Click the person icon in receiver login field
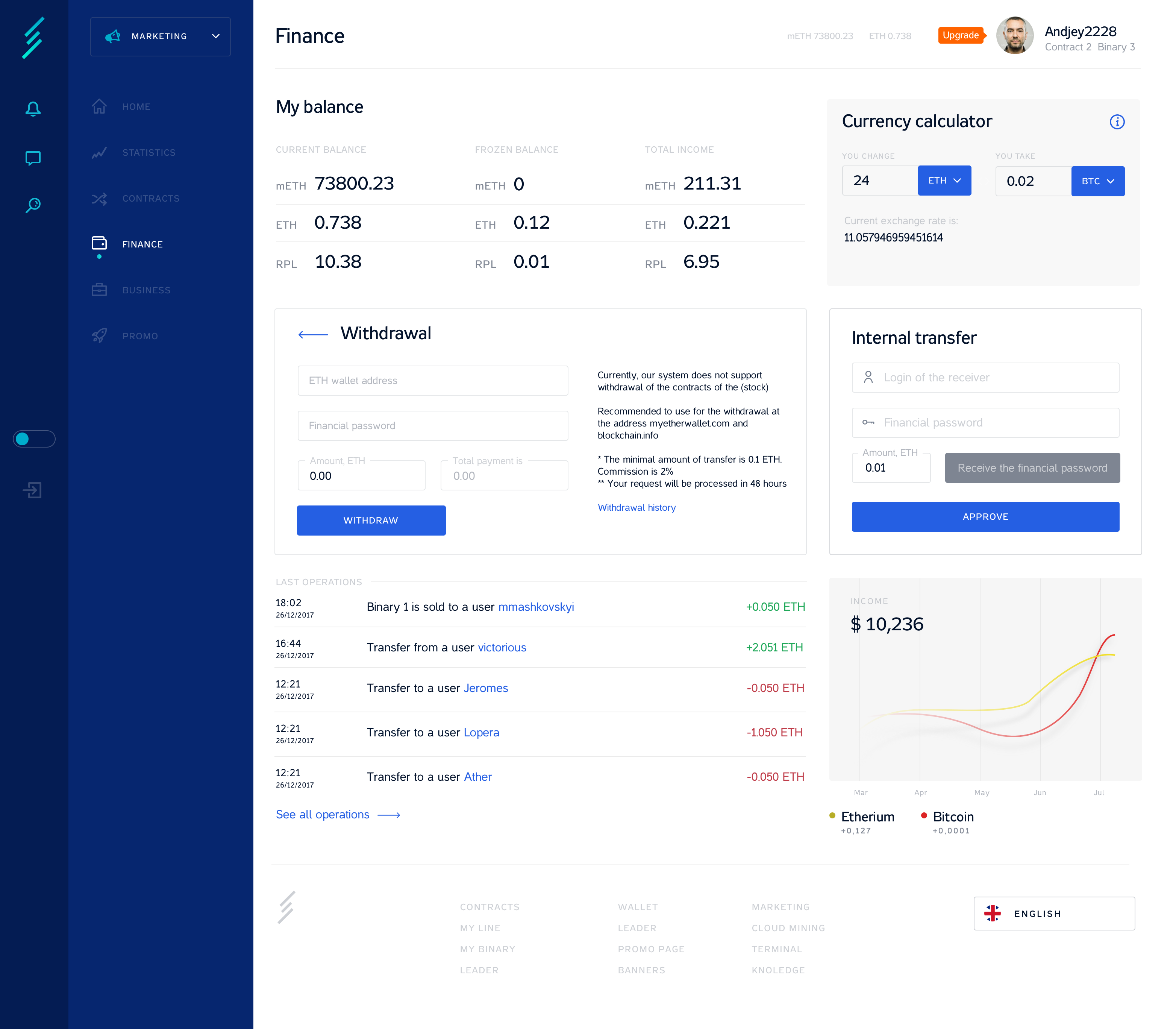Screen dimensions: 1176x1029 [x=868, y=377]
